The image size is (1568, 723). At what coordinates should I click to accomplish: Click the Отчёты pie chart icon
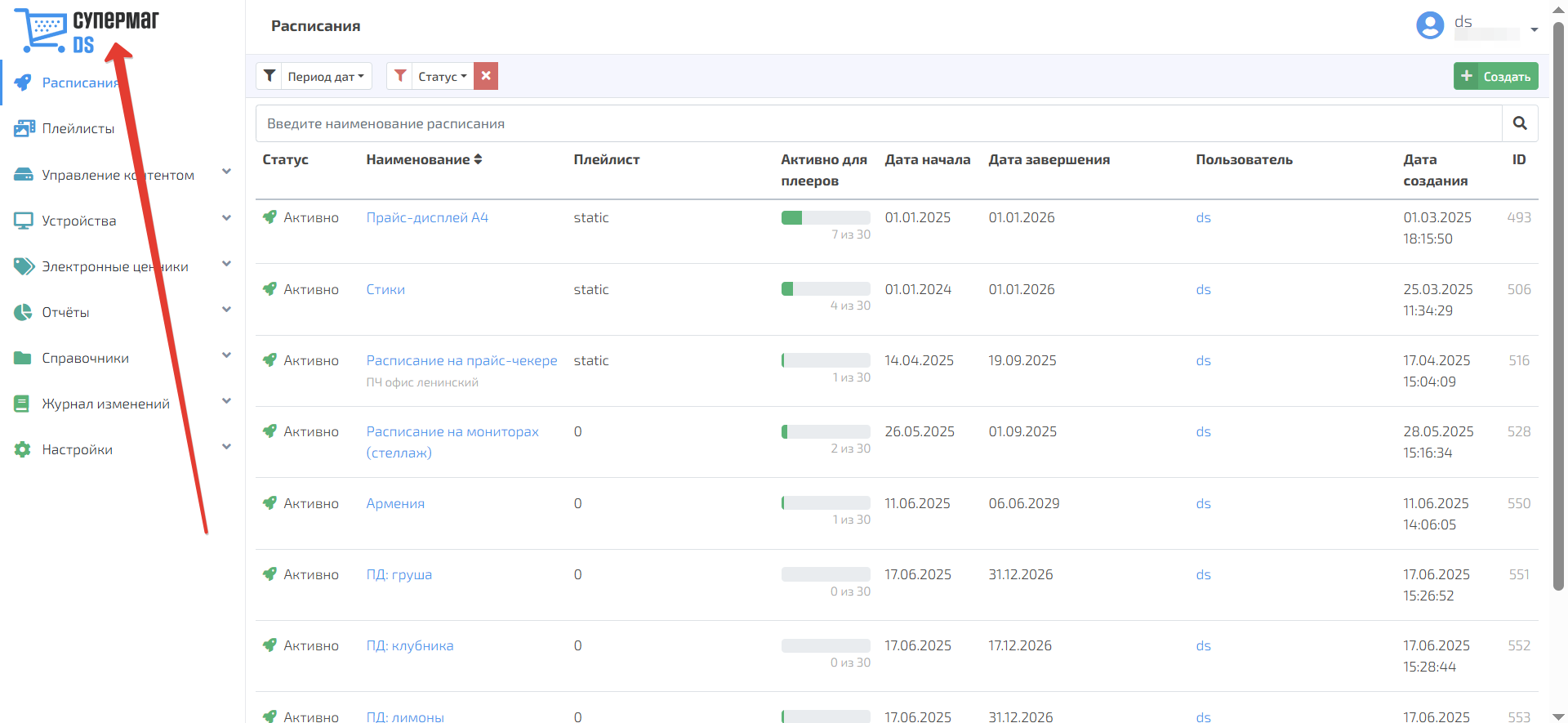[x=23, y=312]
